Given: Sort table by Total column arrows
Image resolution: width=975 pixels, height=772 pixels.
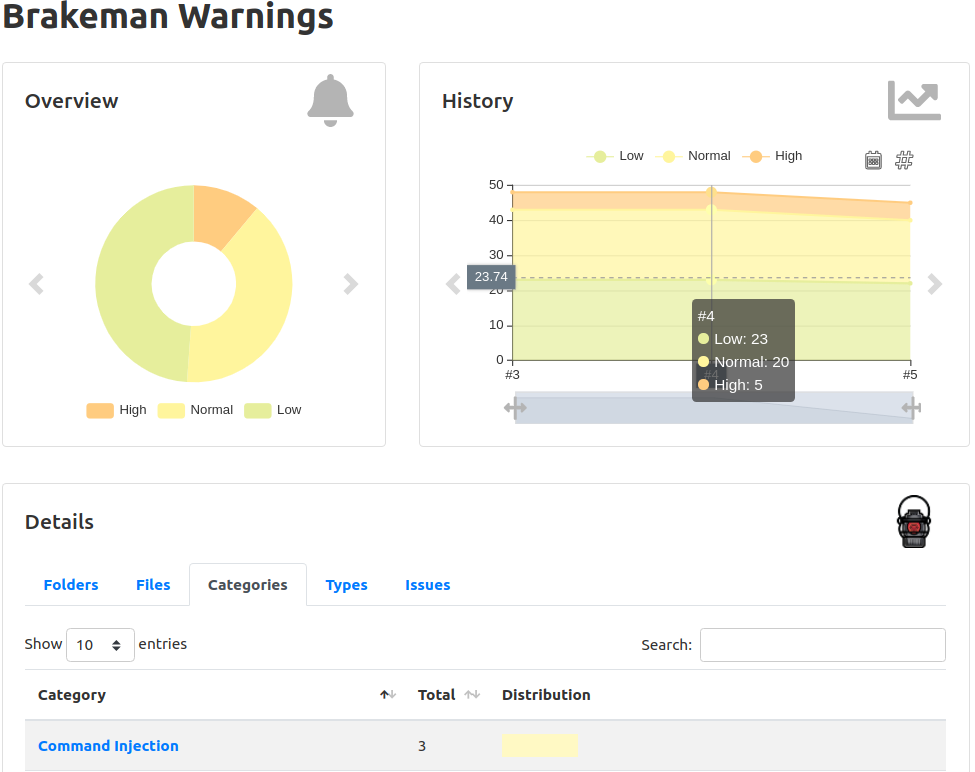Looking at the screenshot, I should [x=472, y=695].
